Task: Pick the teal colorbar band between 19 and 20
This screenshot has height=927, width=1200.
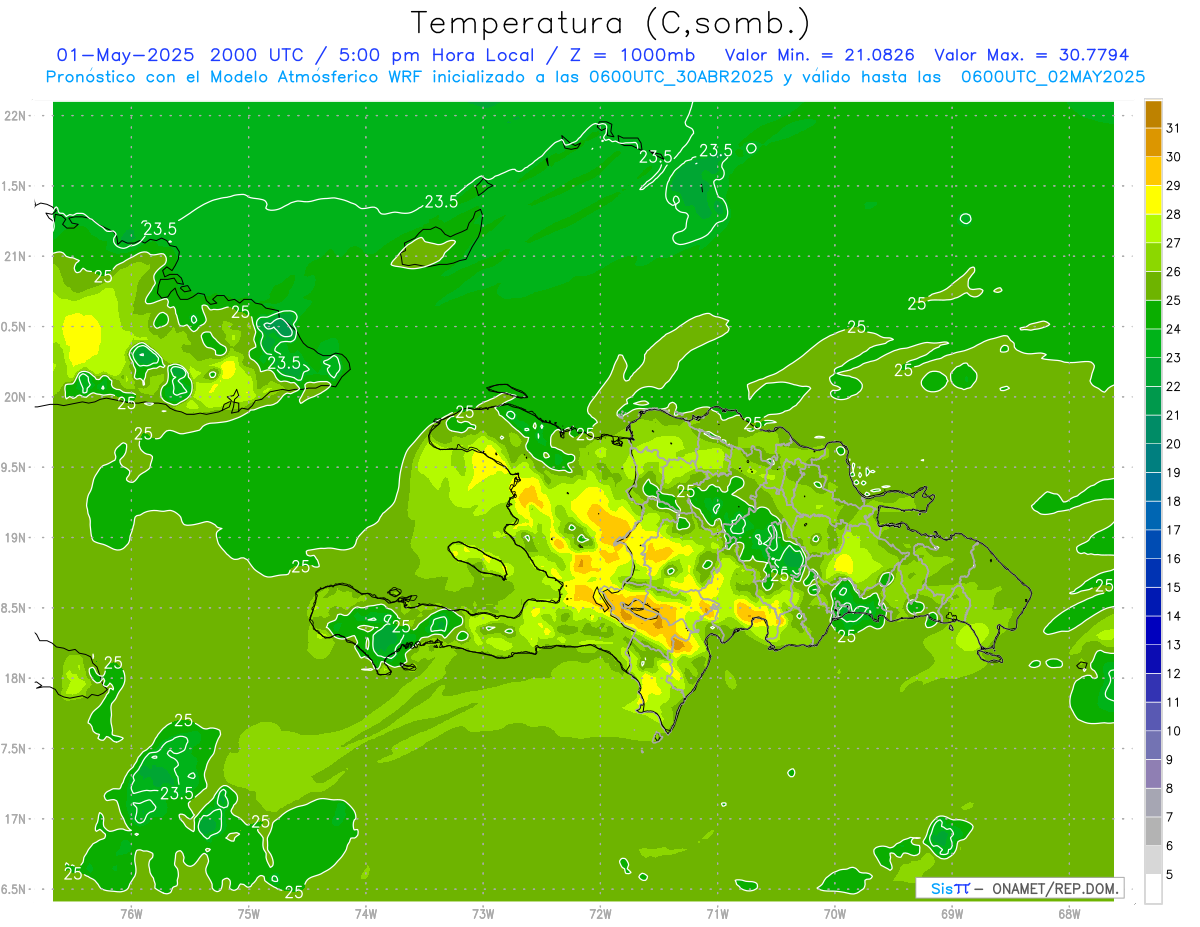Action: (1153, 458)
